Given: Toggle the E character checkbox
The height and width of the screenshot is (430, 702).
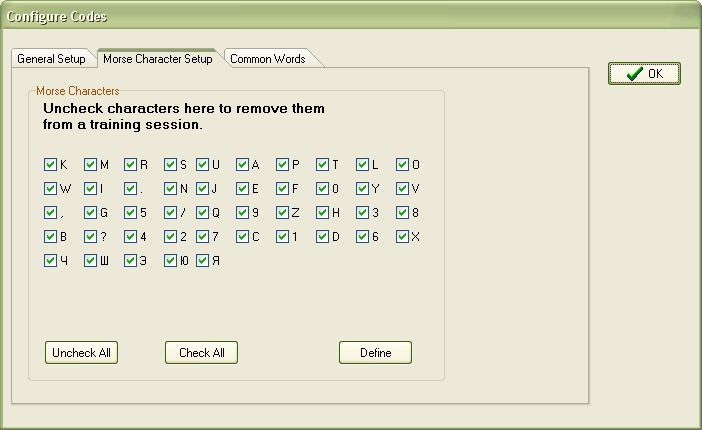Looking at the screenshot, I should pos(242,189).
